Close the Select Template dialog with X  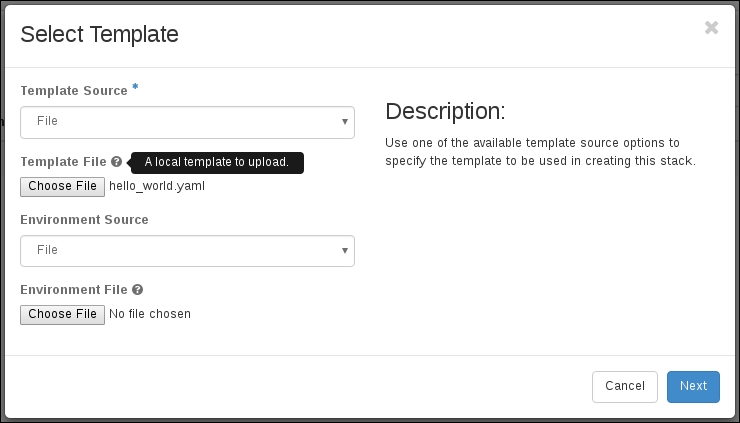(711, 28)
